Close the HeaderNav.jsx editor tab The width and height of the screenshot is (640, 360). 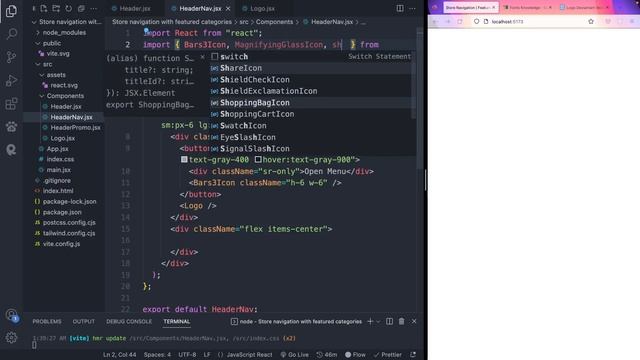(x=228, y=8)
